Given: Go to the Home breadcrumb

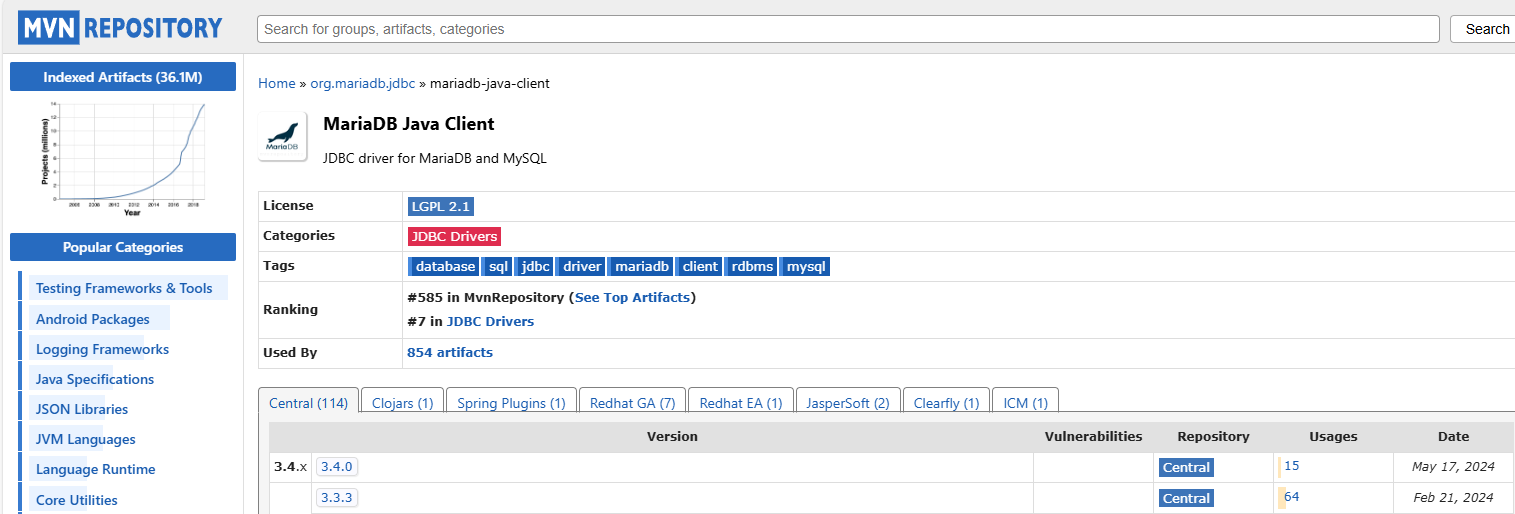Looking at the screenshot, I should coord(277,83).
